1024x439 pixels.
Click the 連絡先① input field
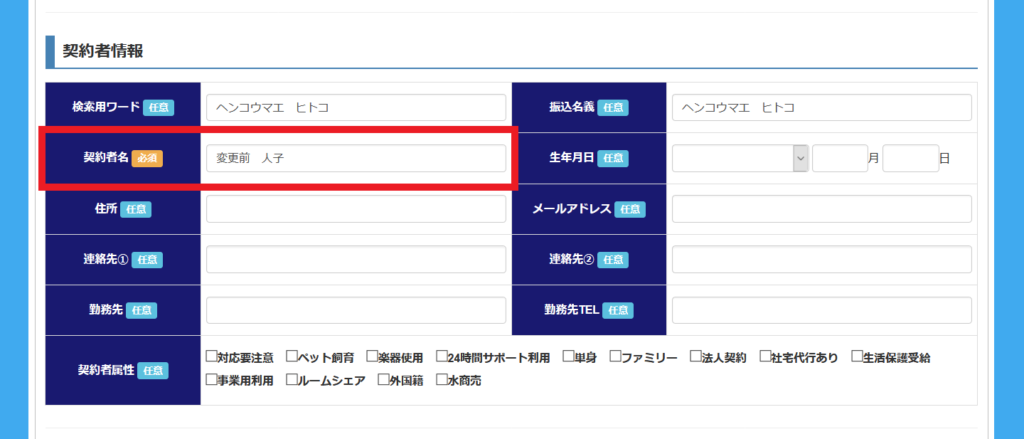pyautogui.click(x=356, y=259)
